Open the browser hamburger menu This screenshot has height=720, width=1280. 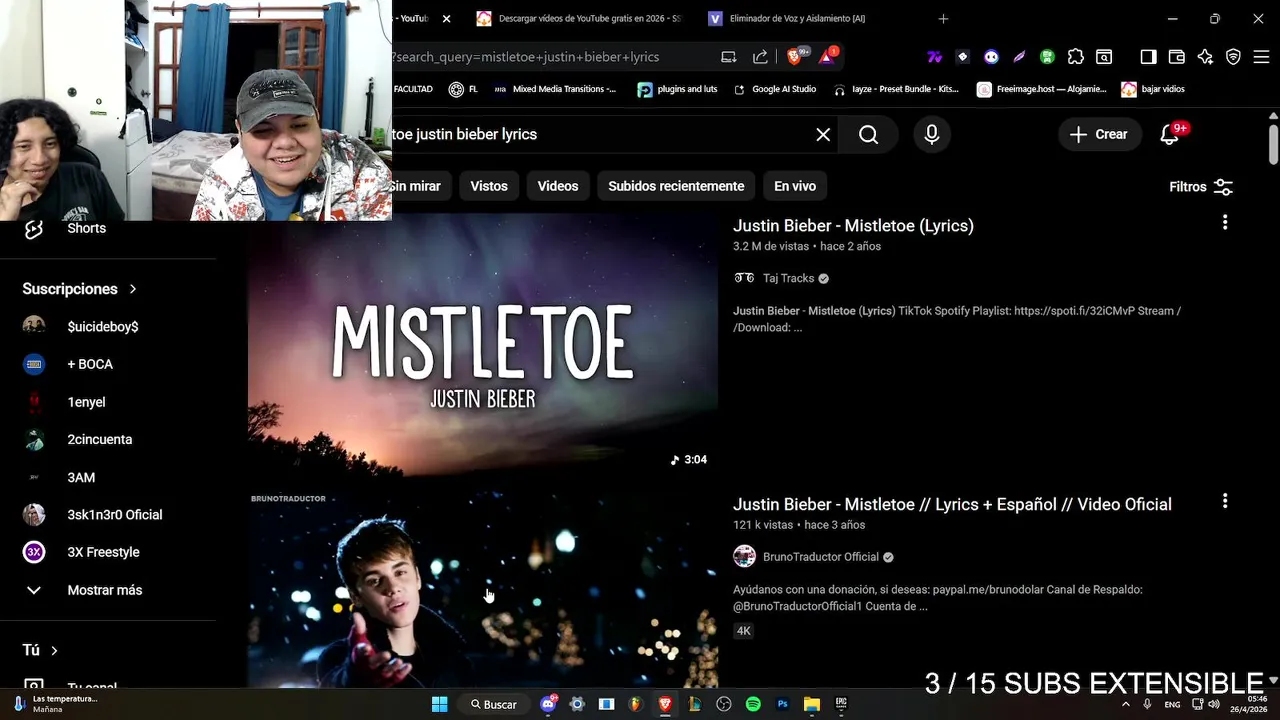coord(1261,57)
